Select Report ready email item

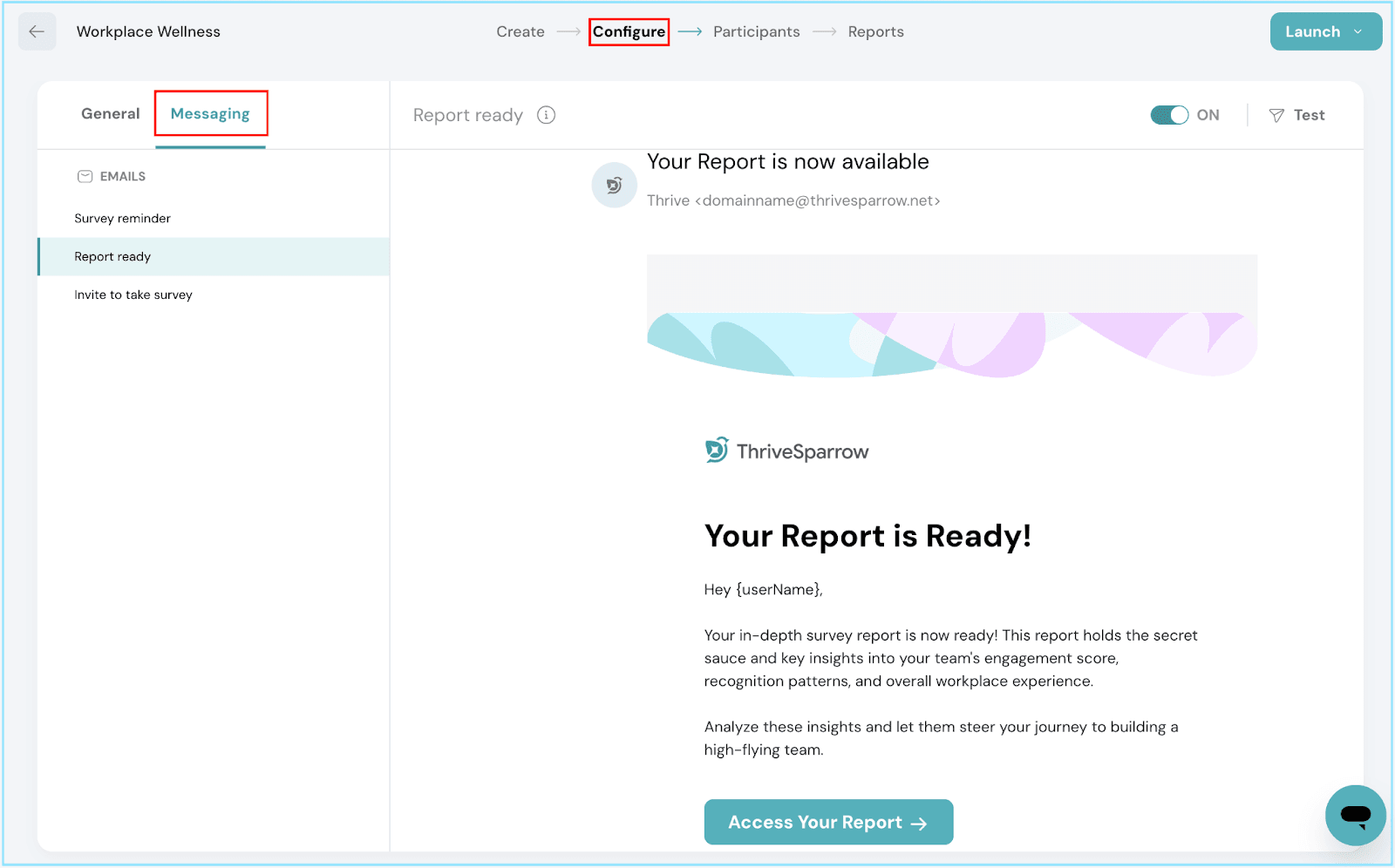112,257
